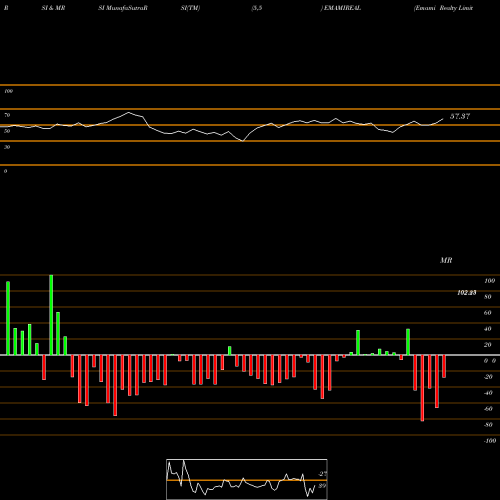
Task: Click RSI axis label 100
Action: point(9,91)
